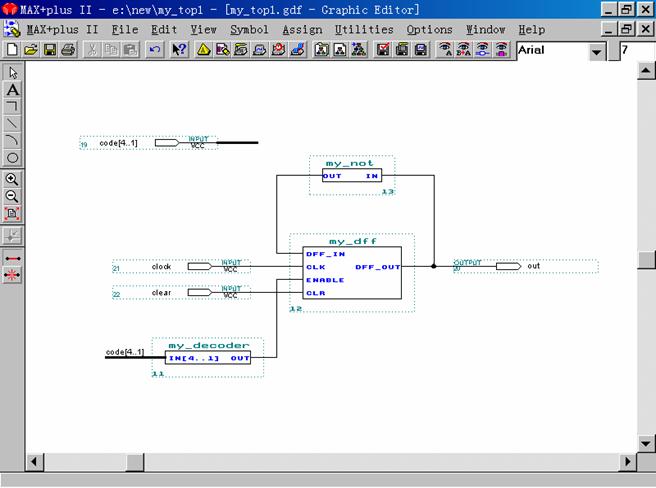Click the project save and simulate icon
Screen dimensions: 656x488
421,50
